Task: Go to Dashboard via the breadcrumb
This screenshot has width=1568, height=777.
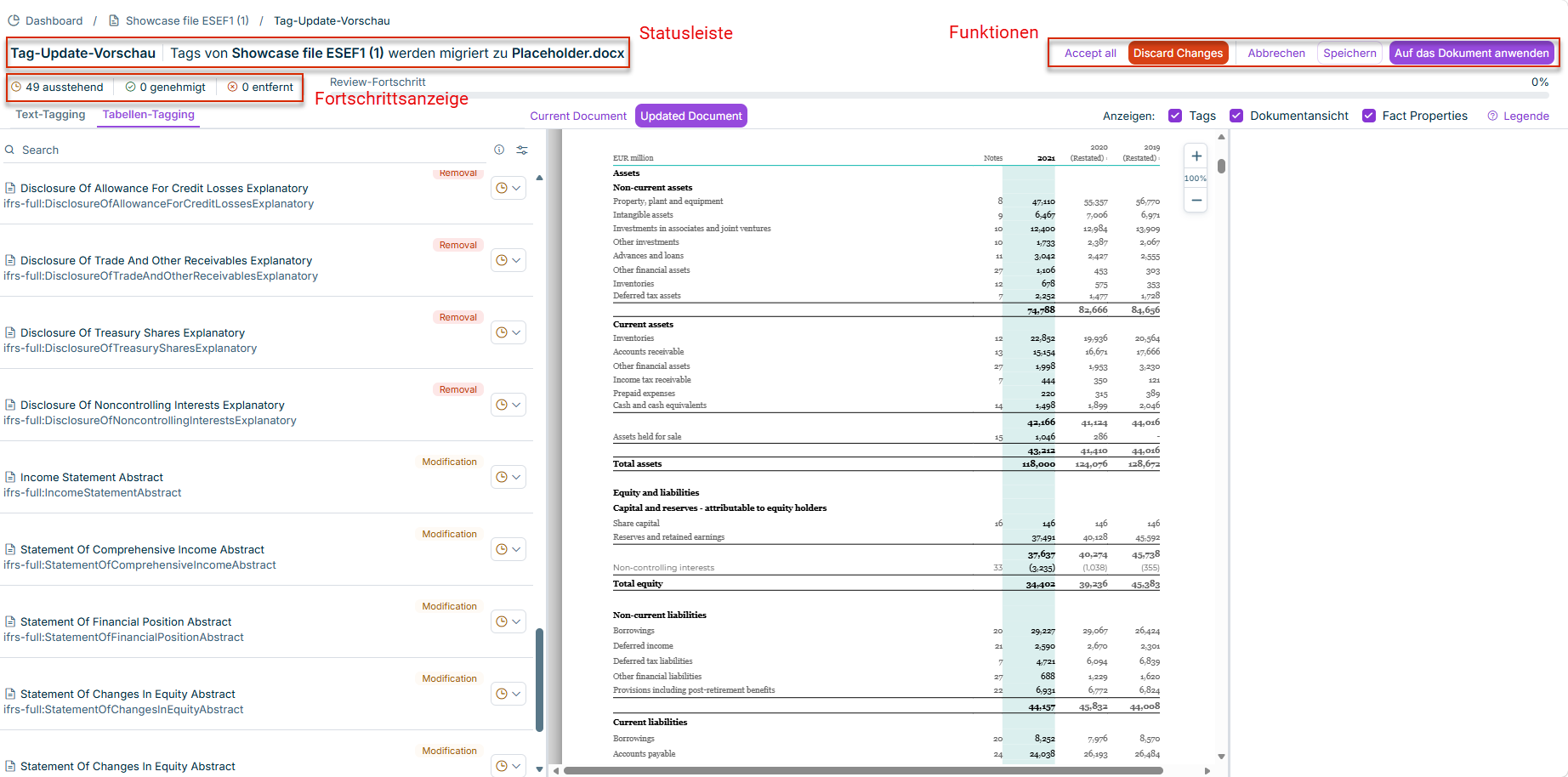Action: [54, 20]
